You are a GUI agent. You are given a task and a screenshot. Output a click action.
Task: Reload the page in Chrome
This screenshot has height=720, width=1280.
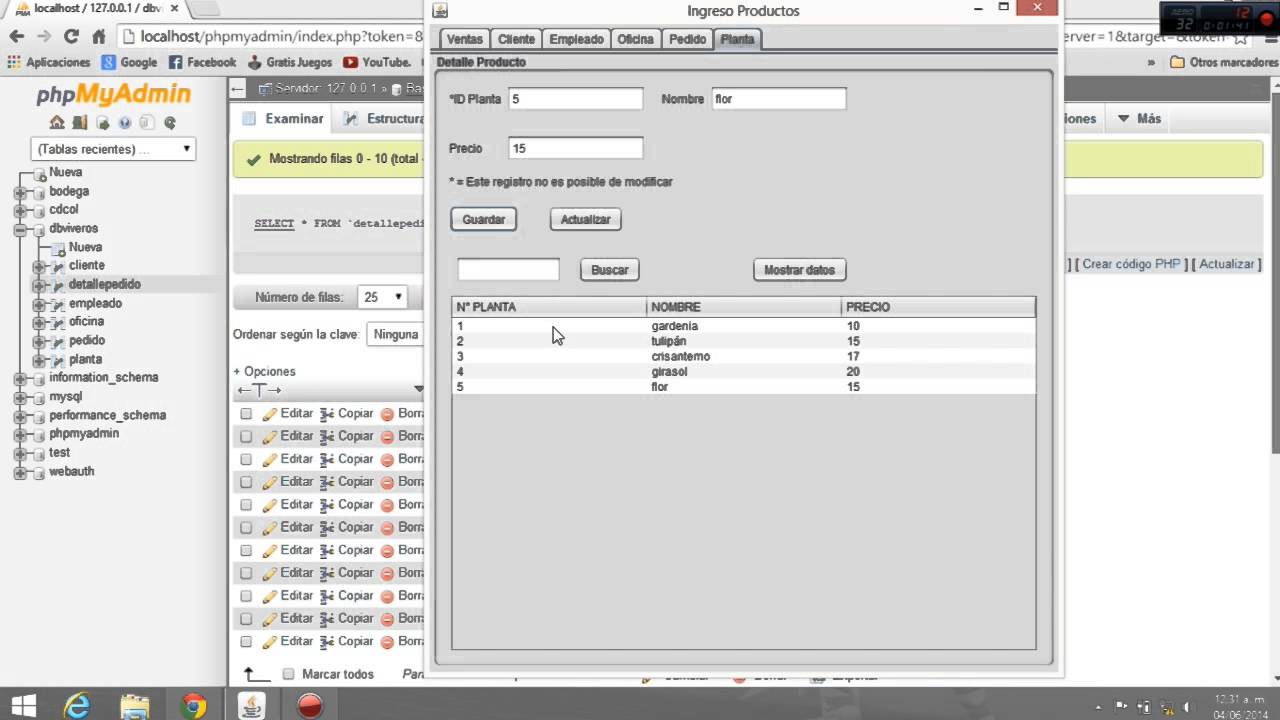coord(71,36)
